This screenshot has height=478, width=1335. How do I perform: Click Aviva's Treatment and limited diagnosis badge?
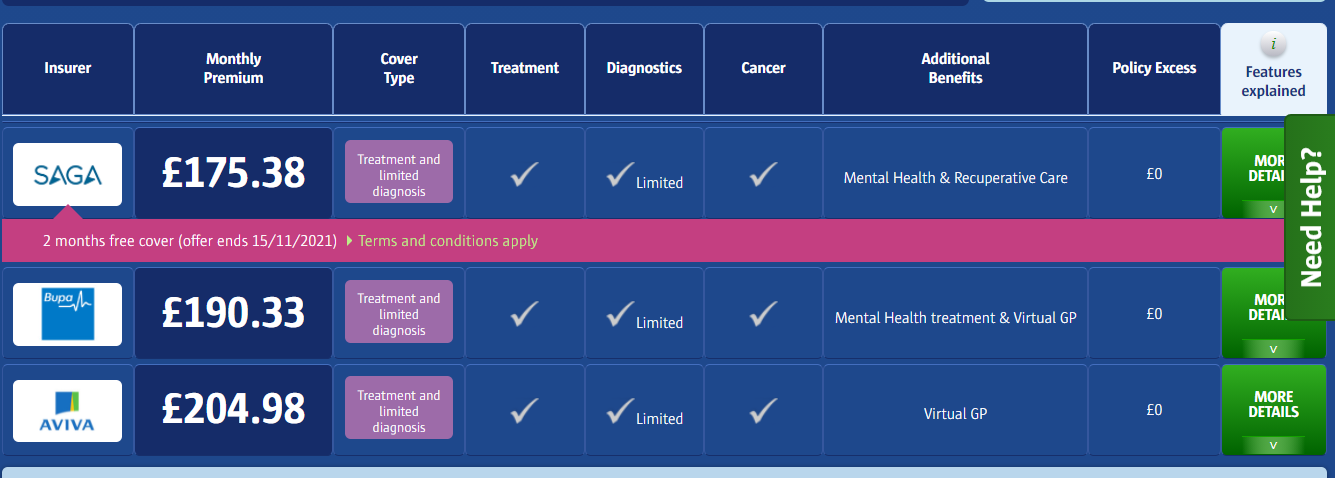(x=399, y=411)
